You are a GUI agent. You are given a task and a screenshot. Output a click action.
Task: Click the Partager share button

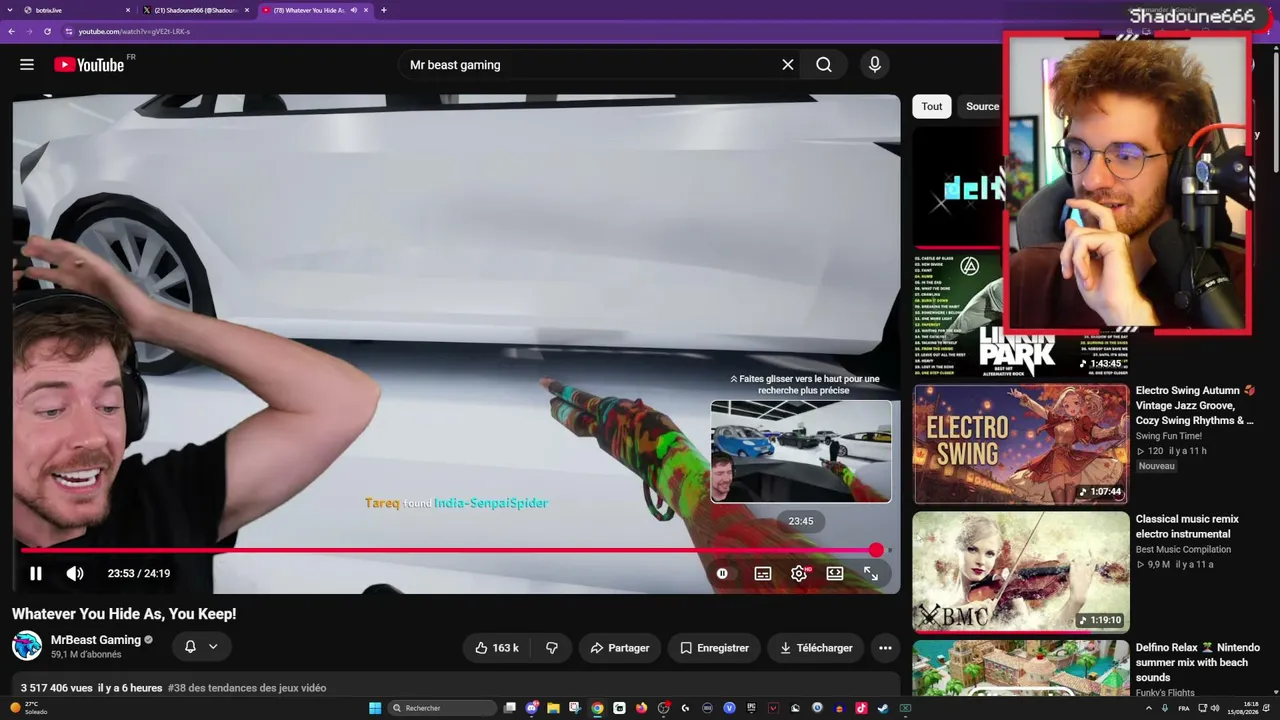619,648
